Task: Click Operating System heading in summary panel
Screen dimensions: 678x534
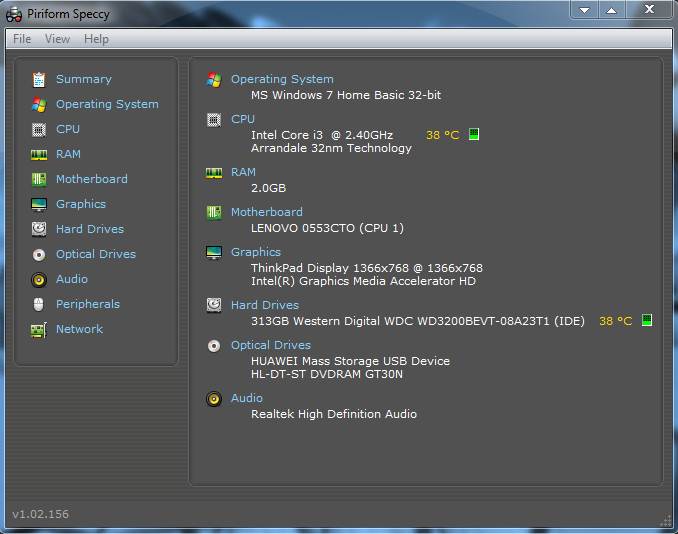Action: coord(282,79)
